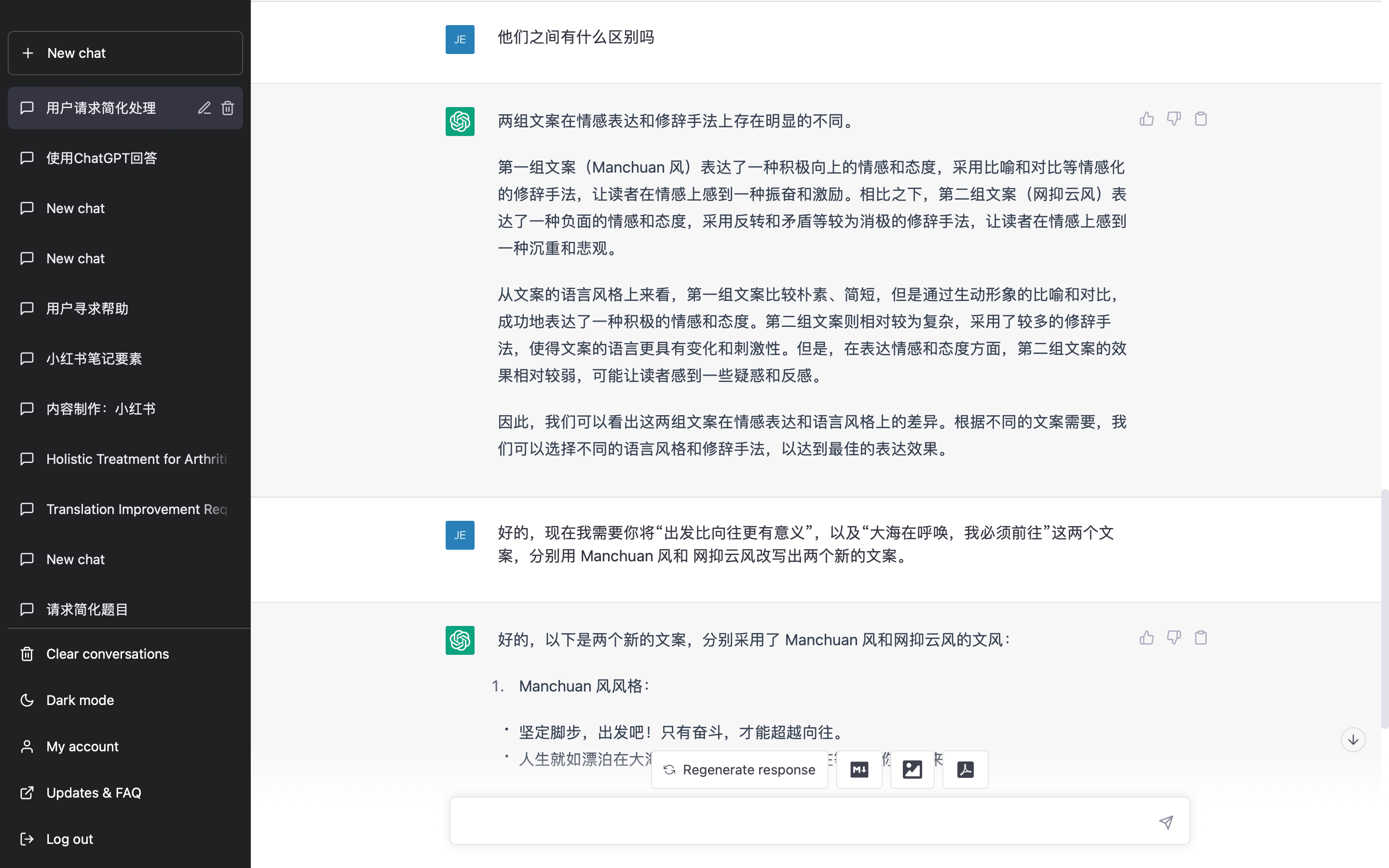Thumbs up the 好的，以下是两个新的文案 response
This screenshot has height=868, width=1389.
pos(1147,638)
